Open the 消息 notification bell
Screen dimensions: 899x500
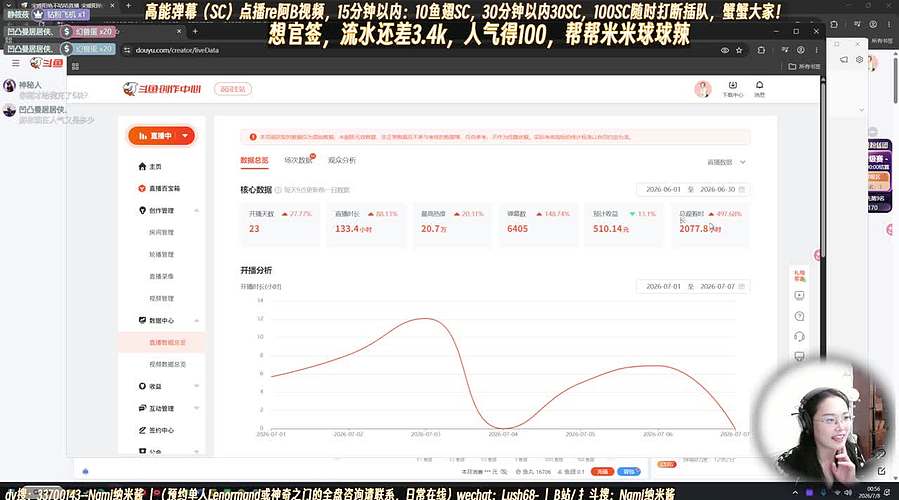759,89
